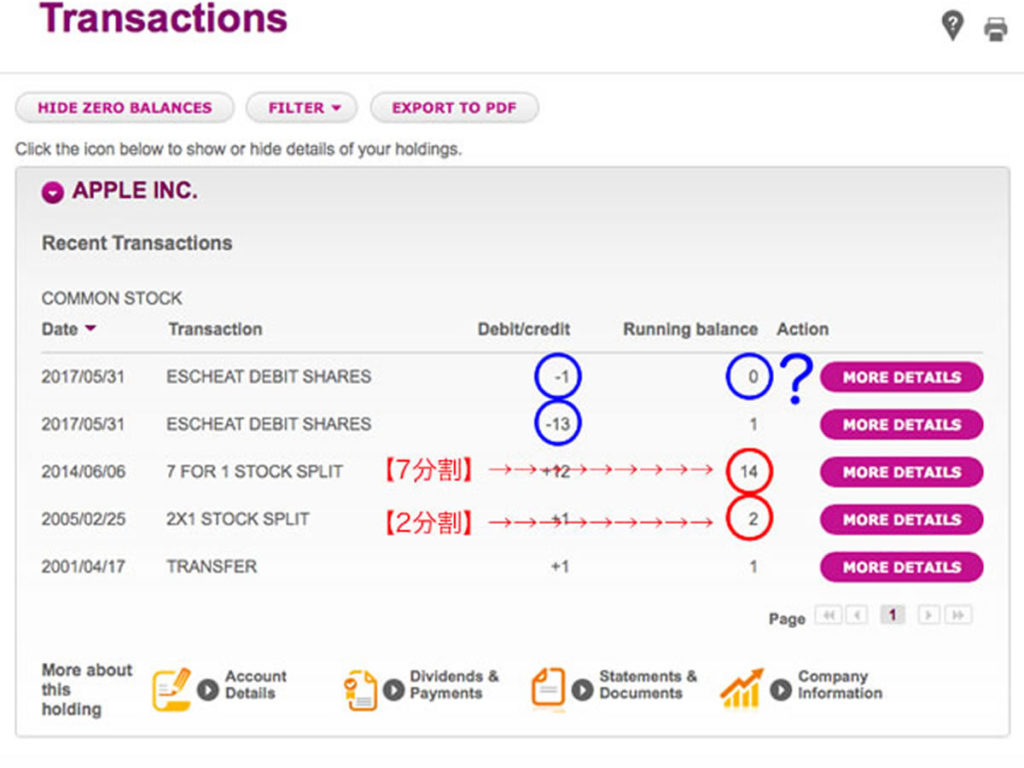
Task: Open the Dividends & Payments link
Action: [x=454, y=684]
